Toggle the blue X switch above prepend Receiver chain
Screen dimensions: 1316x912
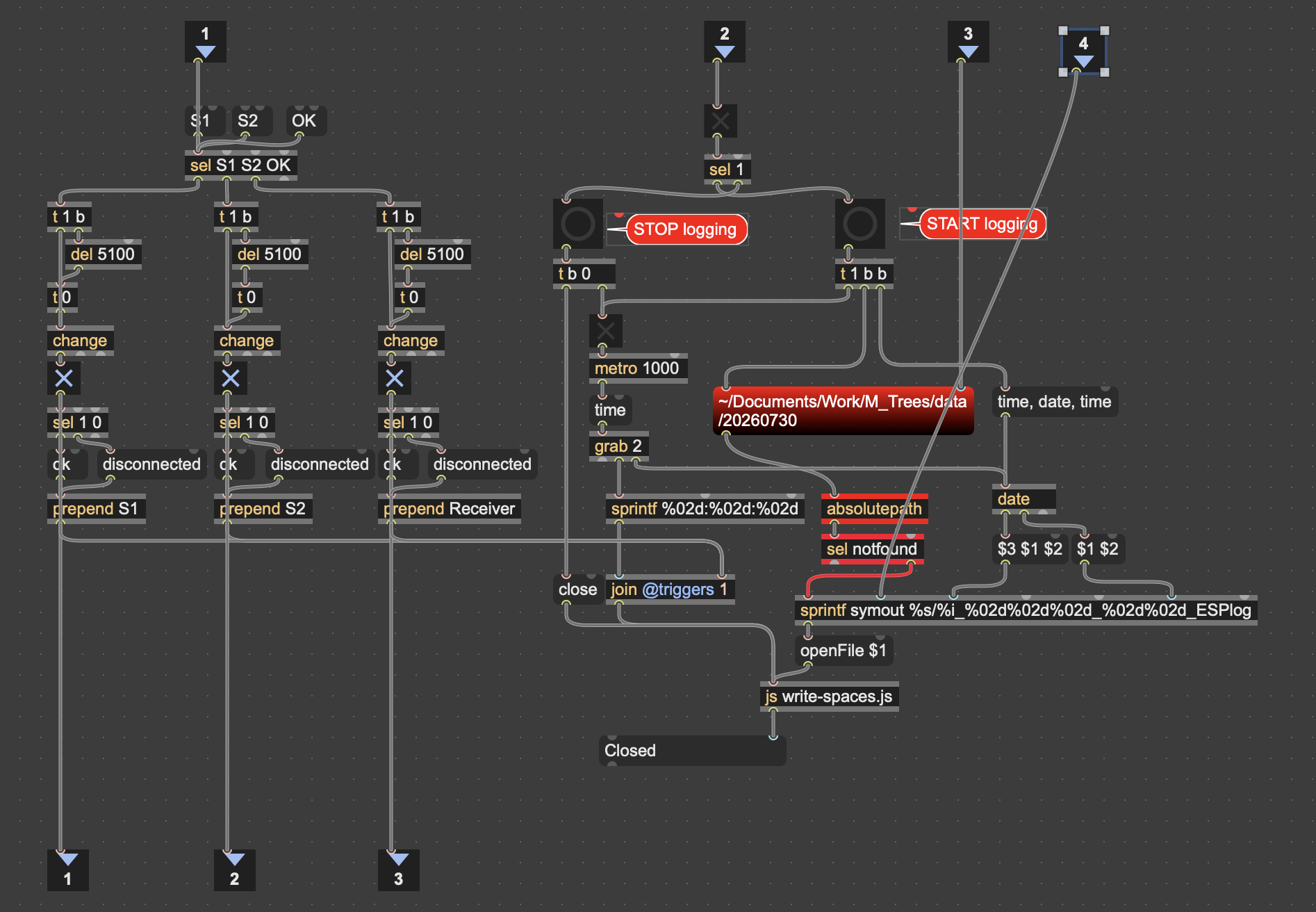point(395,378)
